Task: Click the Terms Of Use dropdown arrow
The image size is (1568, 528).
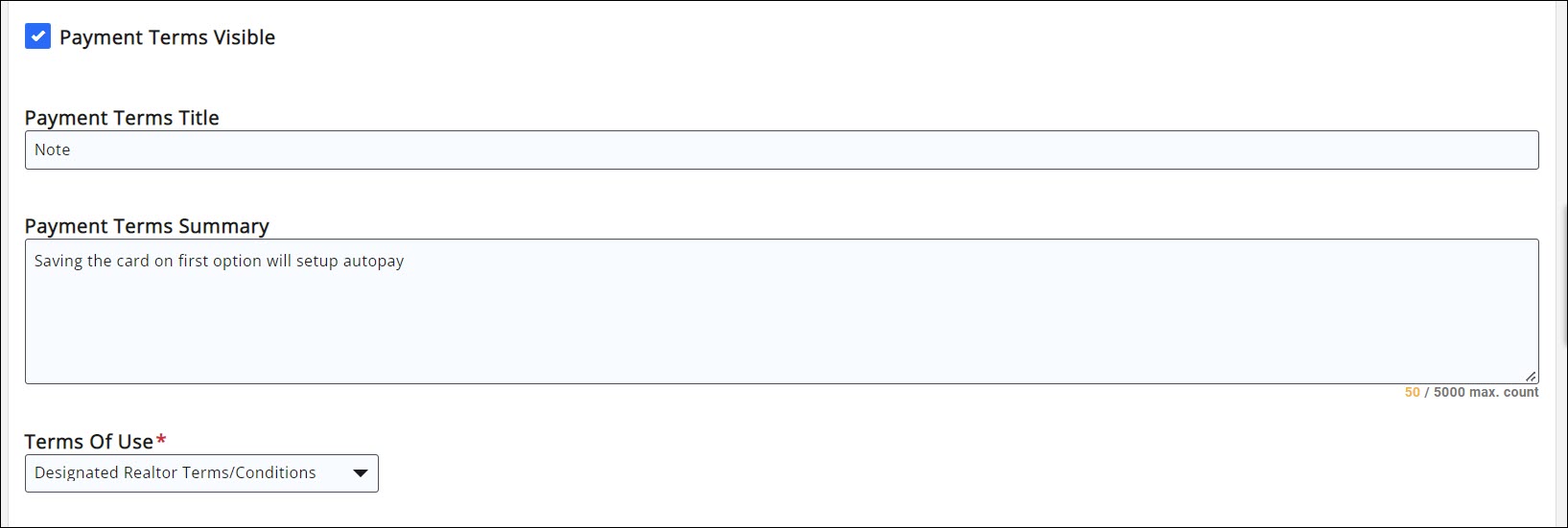Action: click(361, 473)
